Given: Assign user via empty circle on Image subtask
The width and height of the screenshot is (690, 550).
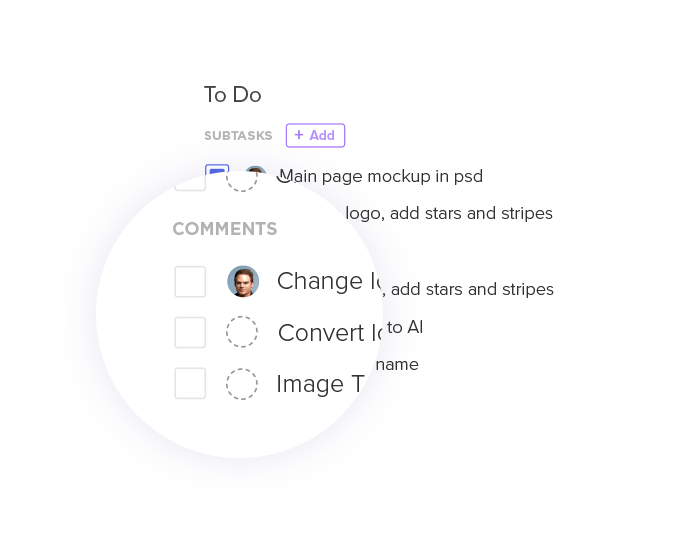Looking at the screenshot, I should (242, 384).
